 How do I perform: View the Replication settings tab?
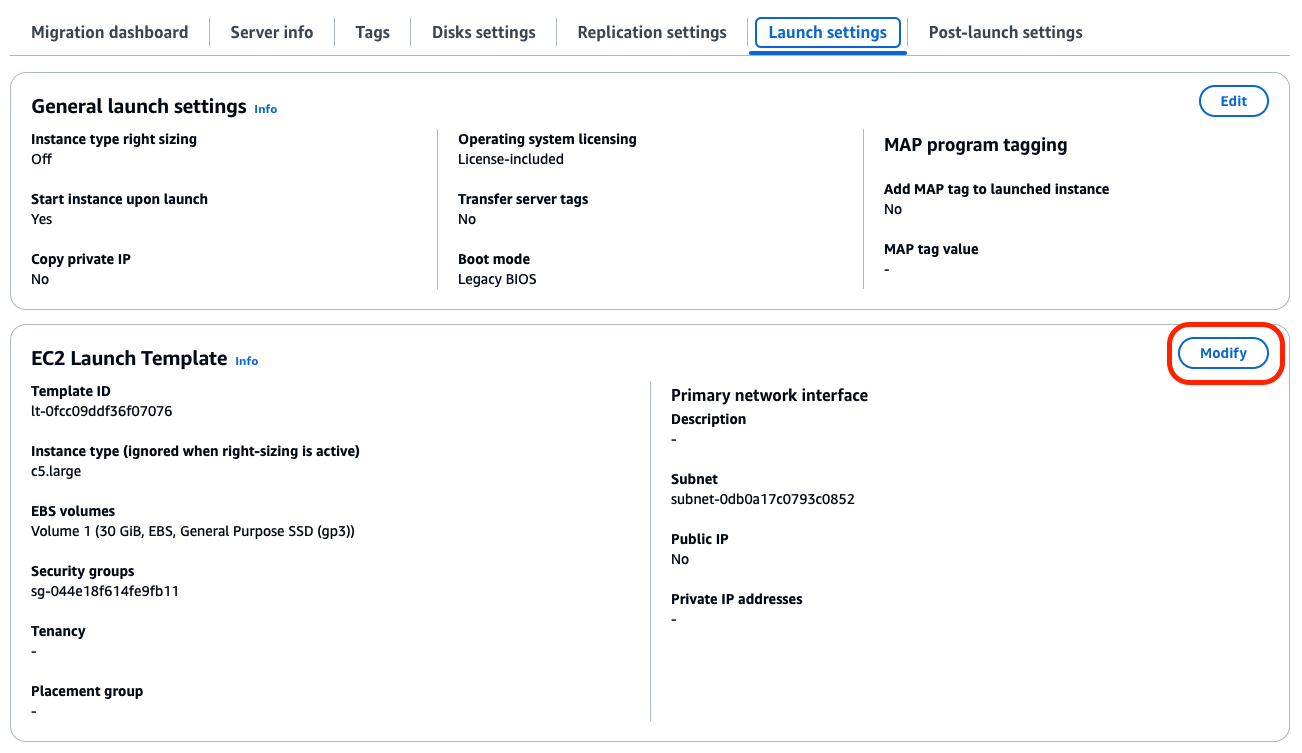point(651,32)
